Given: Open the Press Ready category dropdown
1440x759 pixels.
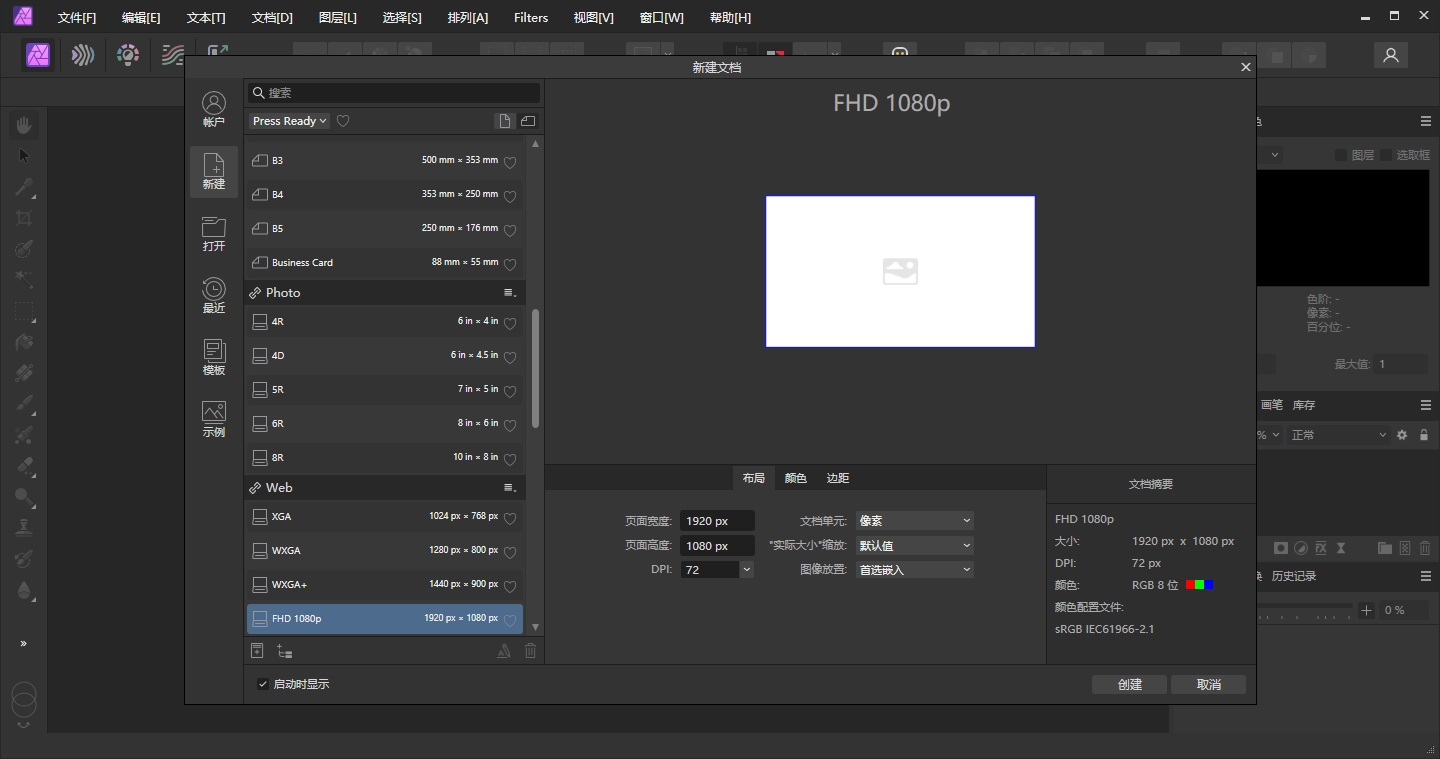Looking at the screenshot, I should pos(289,121).
